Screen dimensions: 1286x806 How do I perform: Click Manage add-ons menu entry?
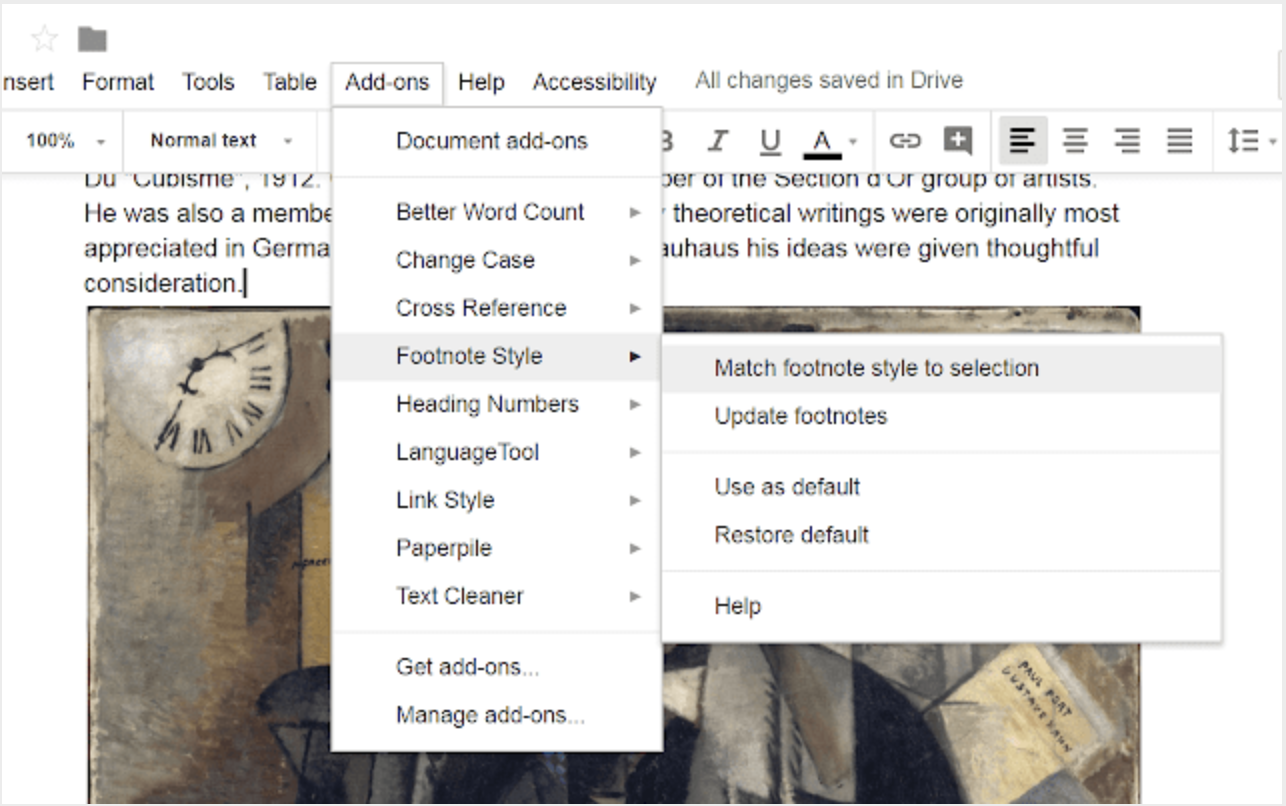(x=490, y=715)
